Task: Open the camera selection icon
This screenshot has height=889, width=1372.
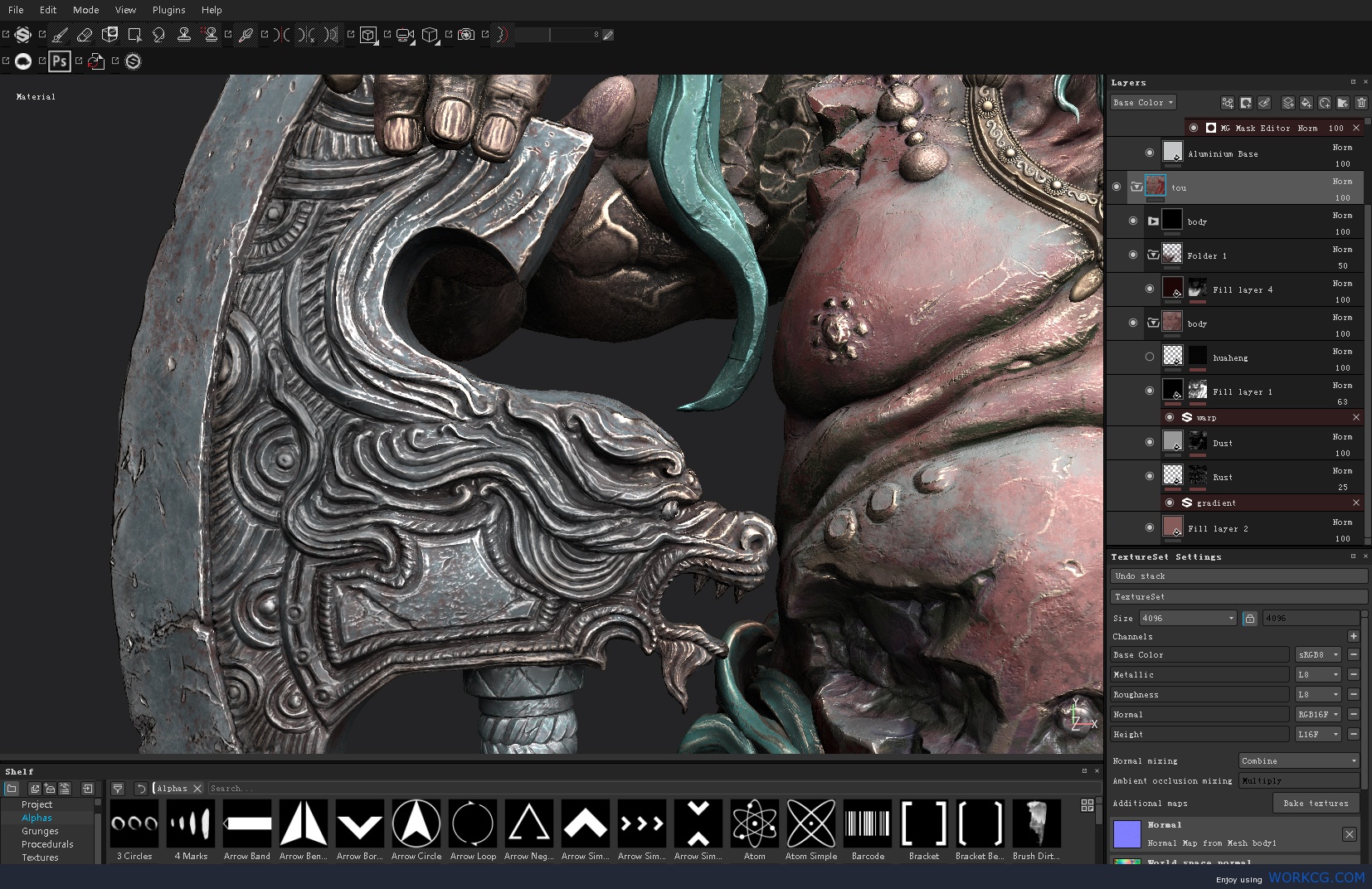Action: [405, 35]
